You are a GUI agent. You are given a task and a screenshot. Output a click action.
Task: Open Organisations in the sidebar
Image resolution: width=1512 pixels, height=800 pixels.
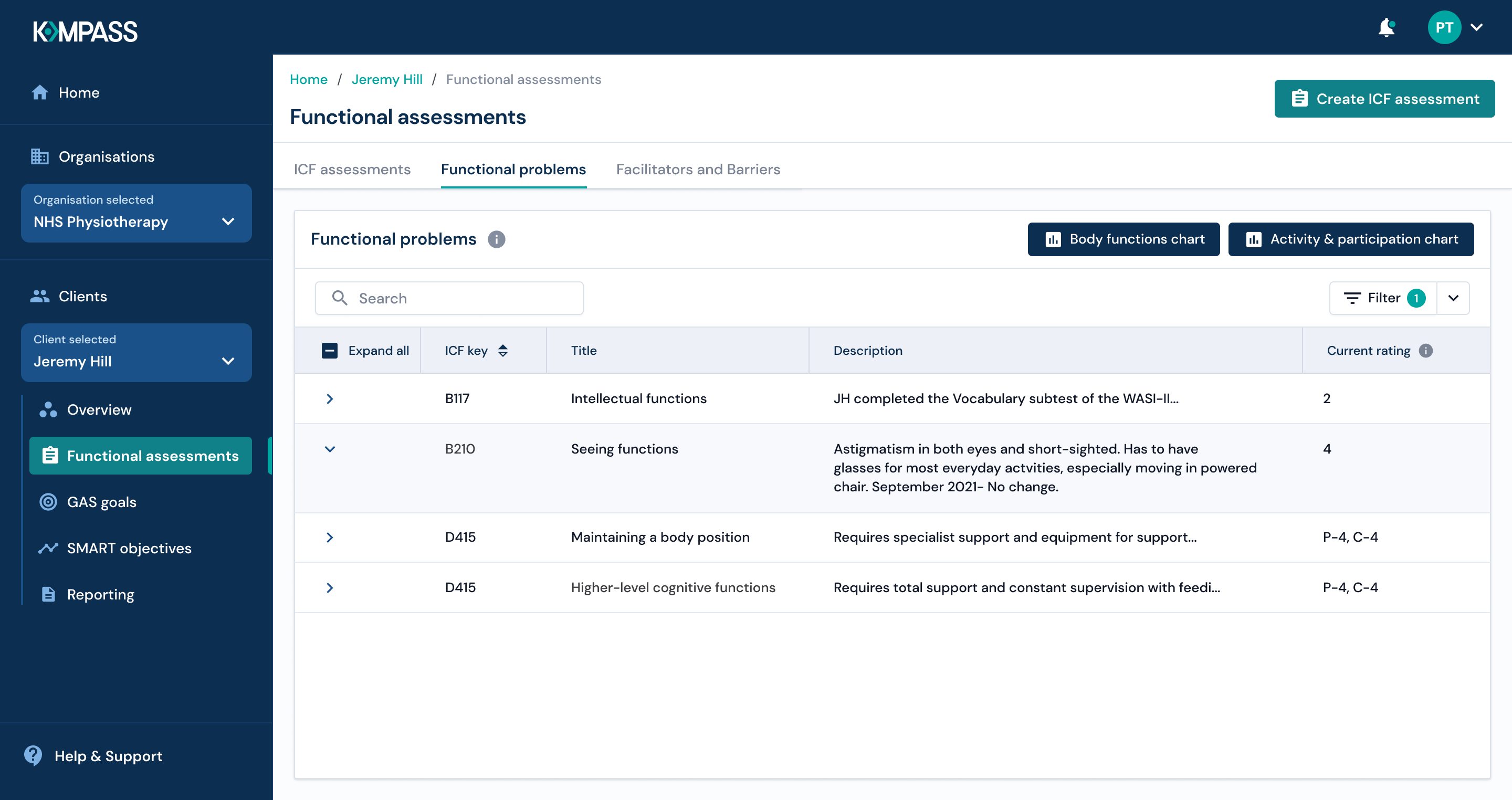[93, 157]
